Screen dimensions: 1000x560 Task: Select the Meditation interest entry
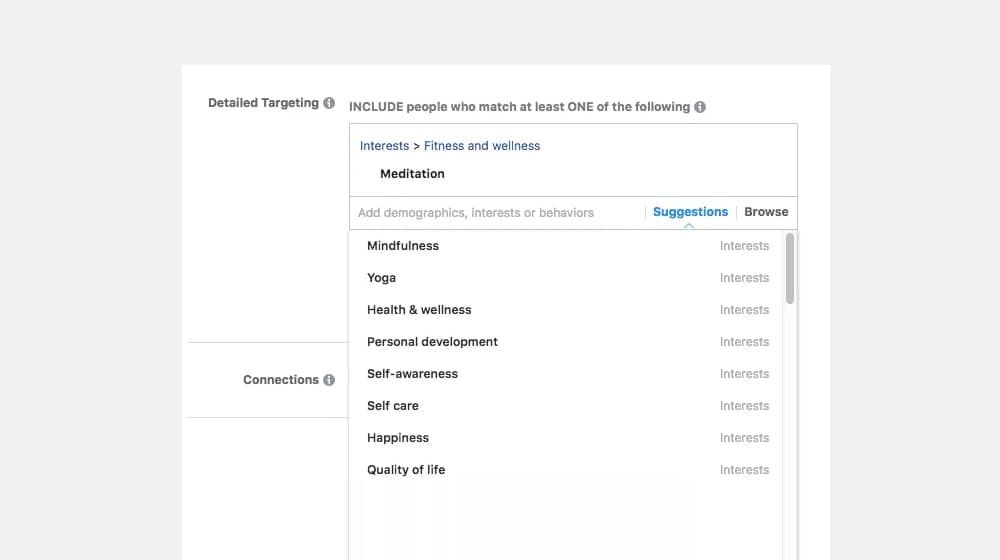tap(412, 174)
